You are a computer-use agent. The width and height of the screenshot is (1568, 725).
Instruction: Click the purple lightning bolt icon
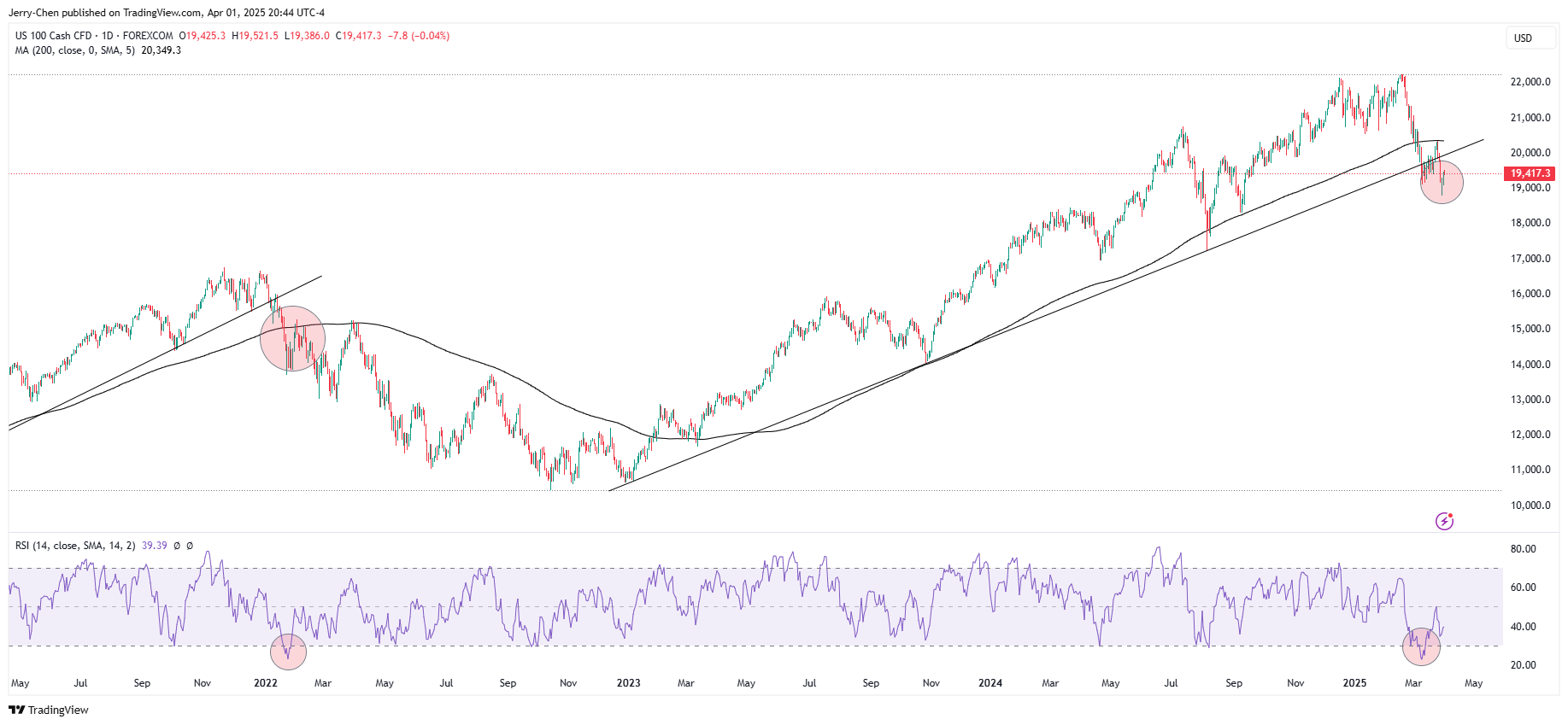[x=1444, y=521]
